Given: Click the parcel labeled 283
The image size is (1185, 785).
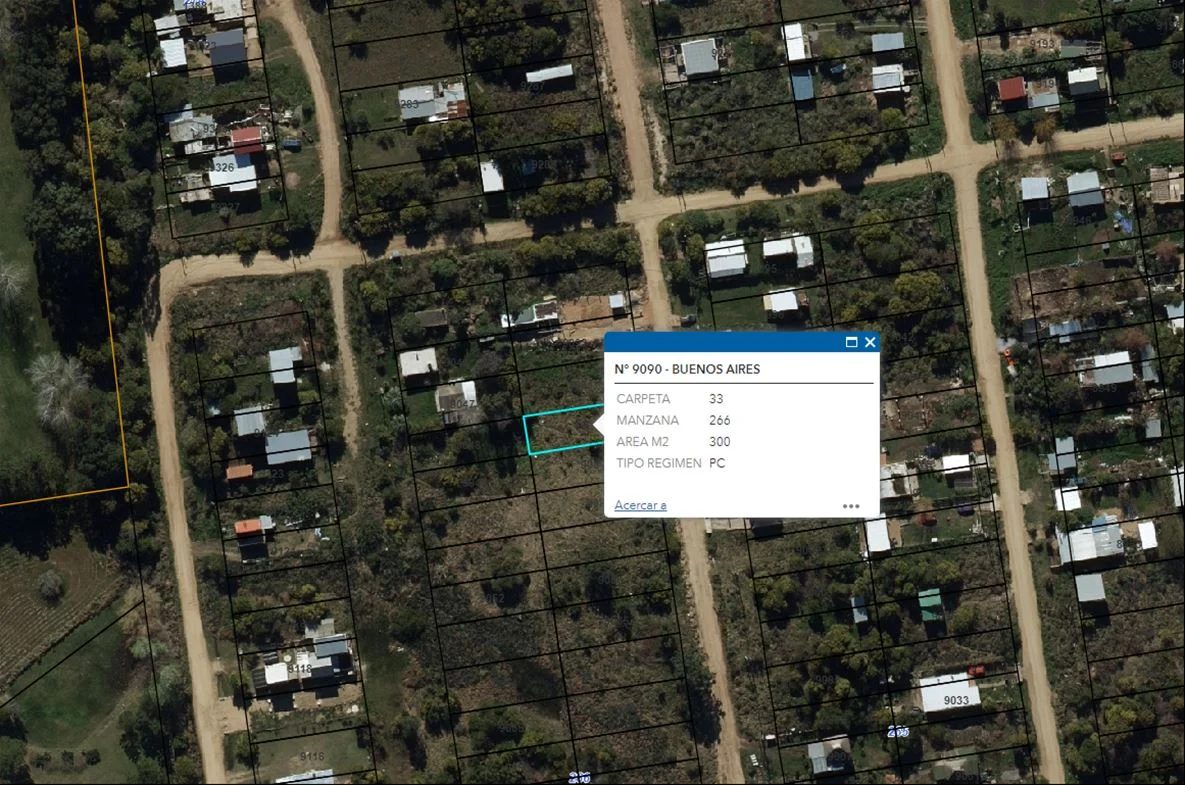Looking at the screenshot, I should 409,102.
